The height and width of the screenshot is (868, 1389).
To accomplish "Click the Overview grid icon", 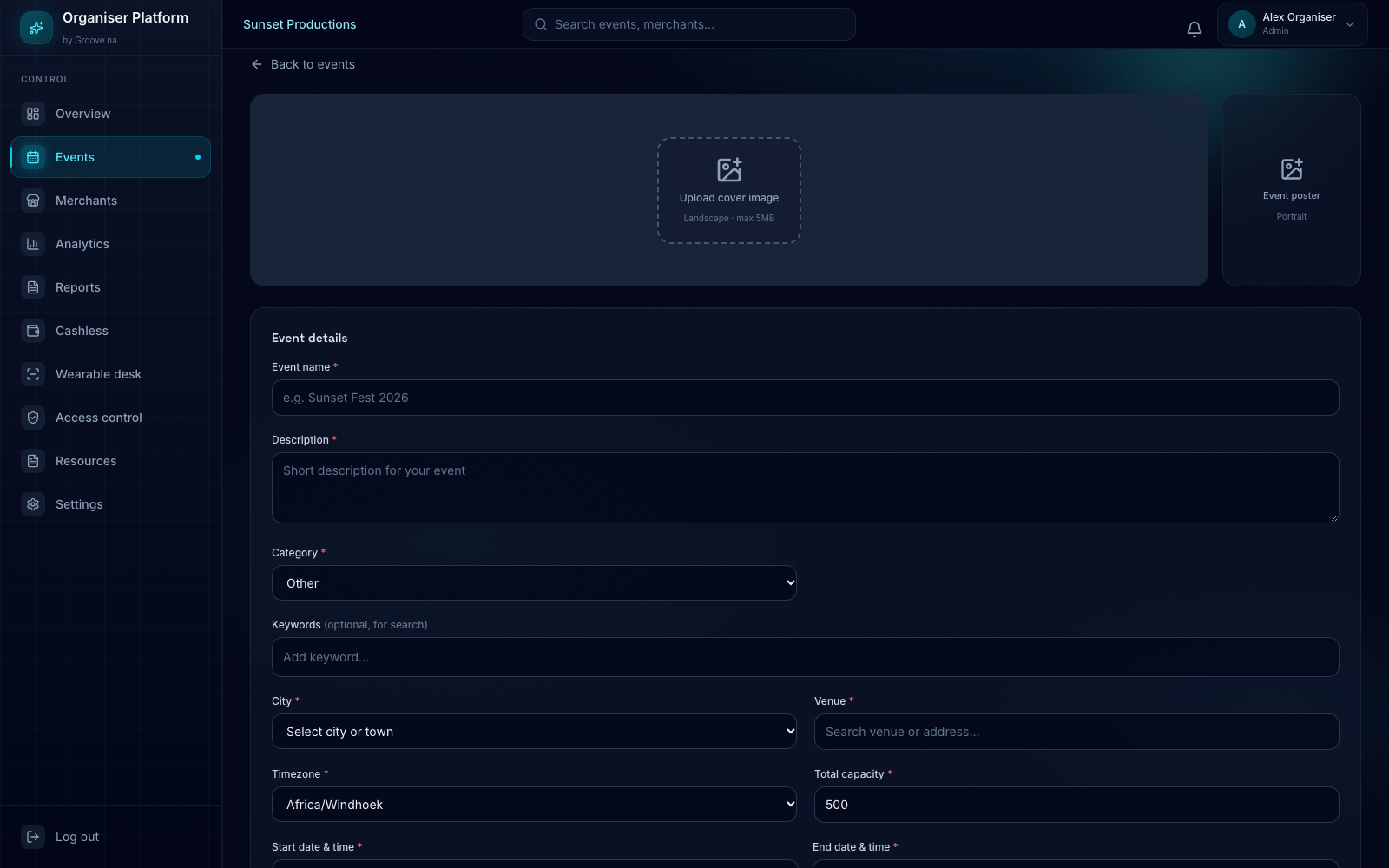I will (x=33, y=114).
